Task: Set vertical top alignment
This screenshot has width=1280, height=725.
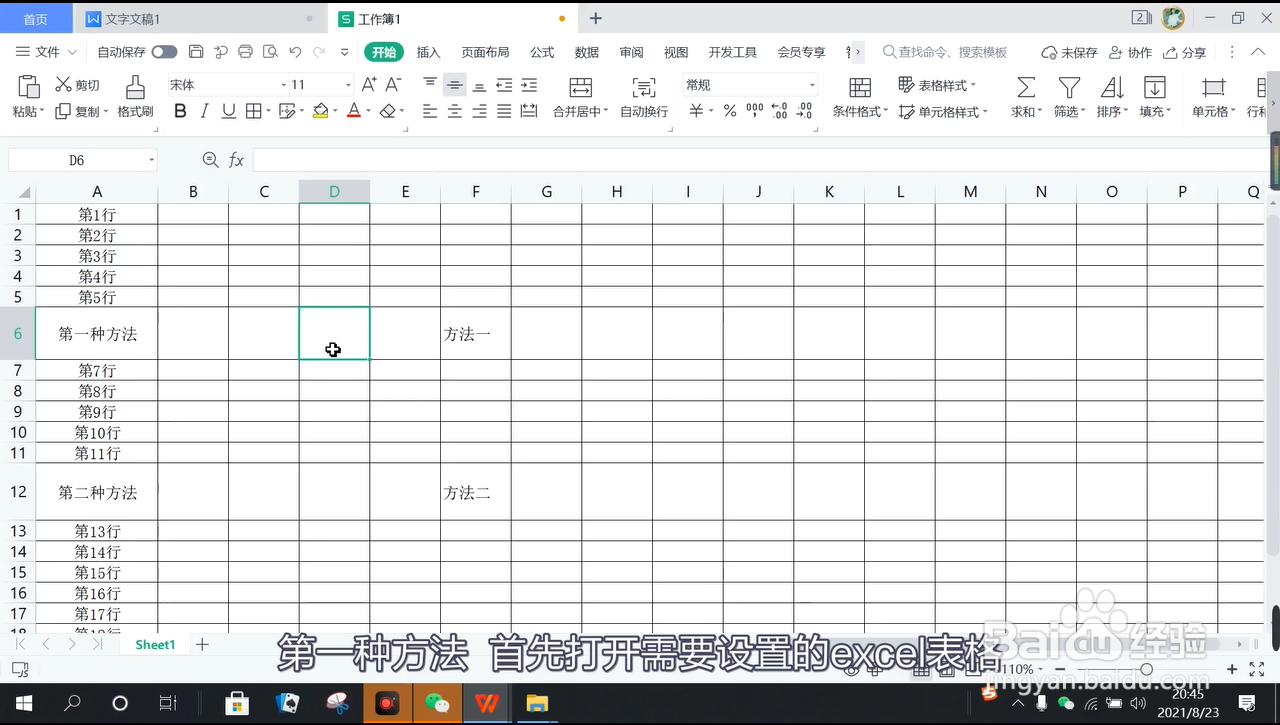Action: click(x=430, y=84)
